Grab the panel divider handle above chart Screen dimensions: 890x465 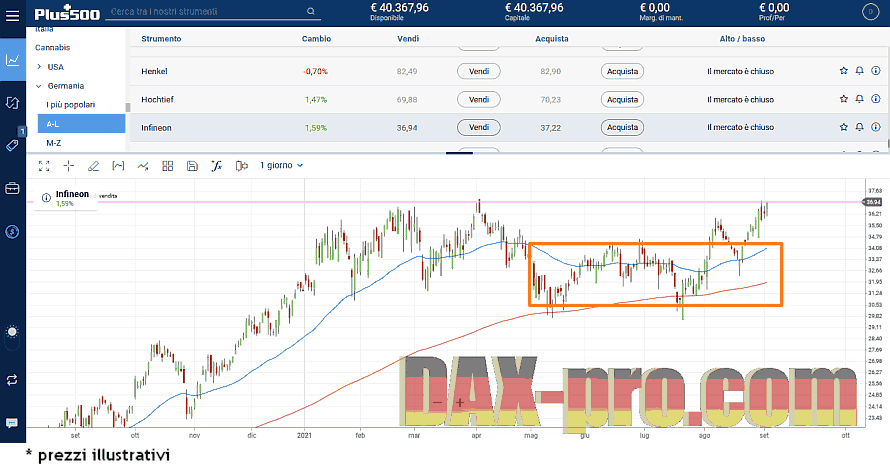click(459, 152)
